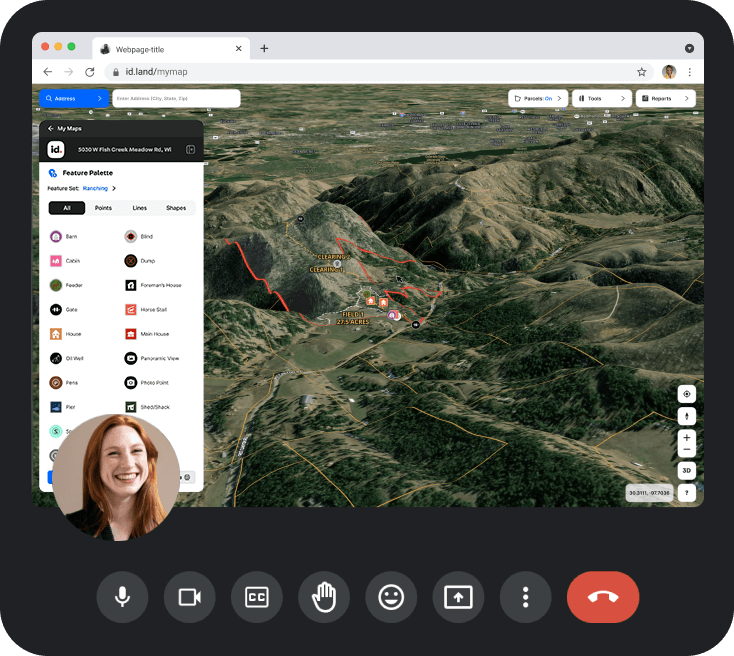734x656 pixels.
Task: Open new browser tab
Action: pyautogui.click(x=264, y=49)
